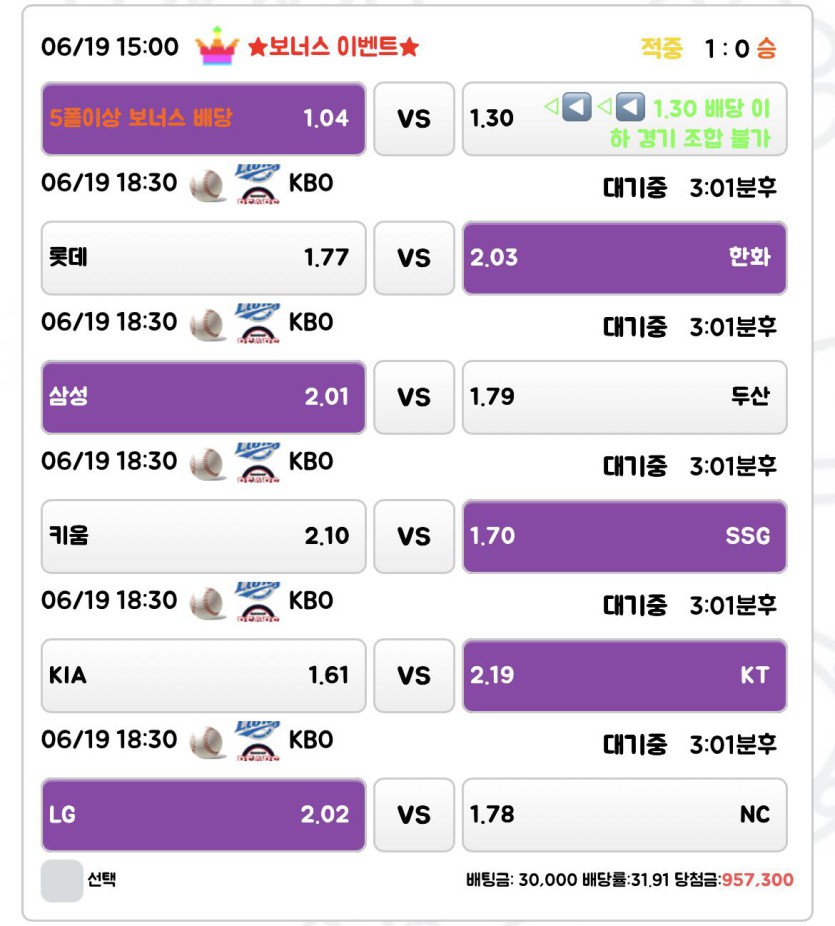
Task: Choose 두산 at odds 1.79
Action: [x=625, y=397]
